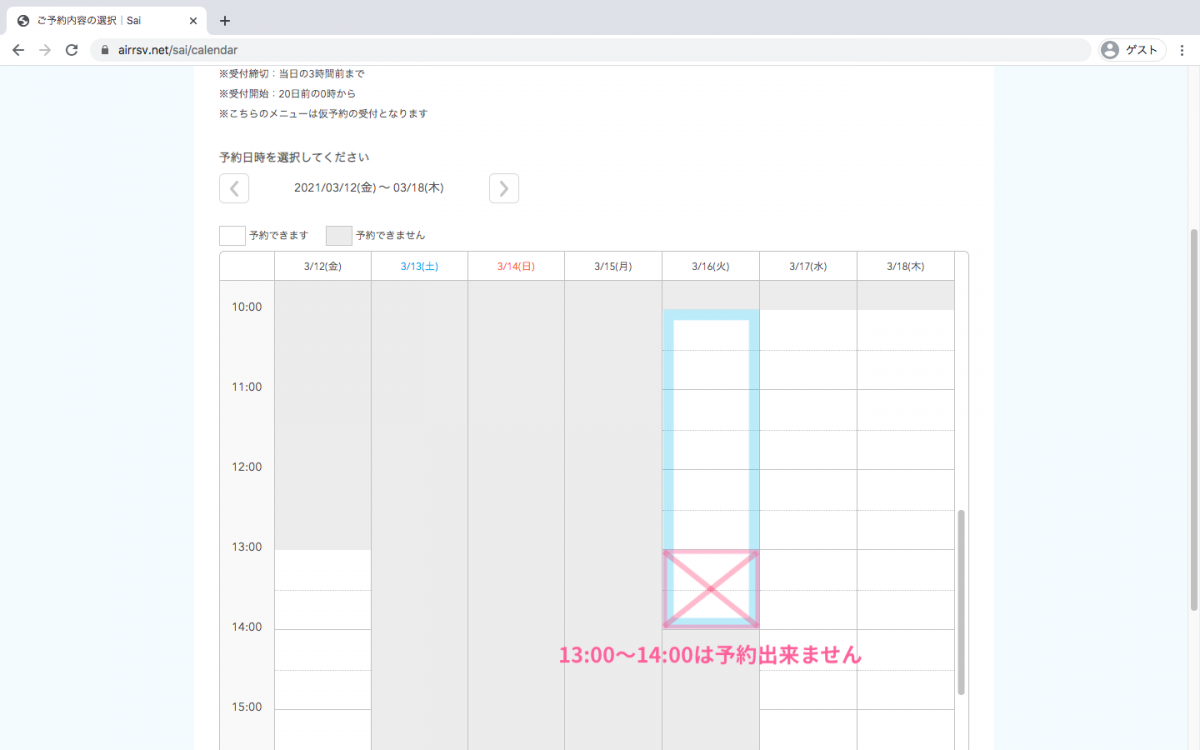Click the 3/15(月) column header
The height and width of the screenshot is (750, 1200).
[613, 267]
